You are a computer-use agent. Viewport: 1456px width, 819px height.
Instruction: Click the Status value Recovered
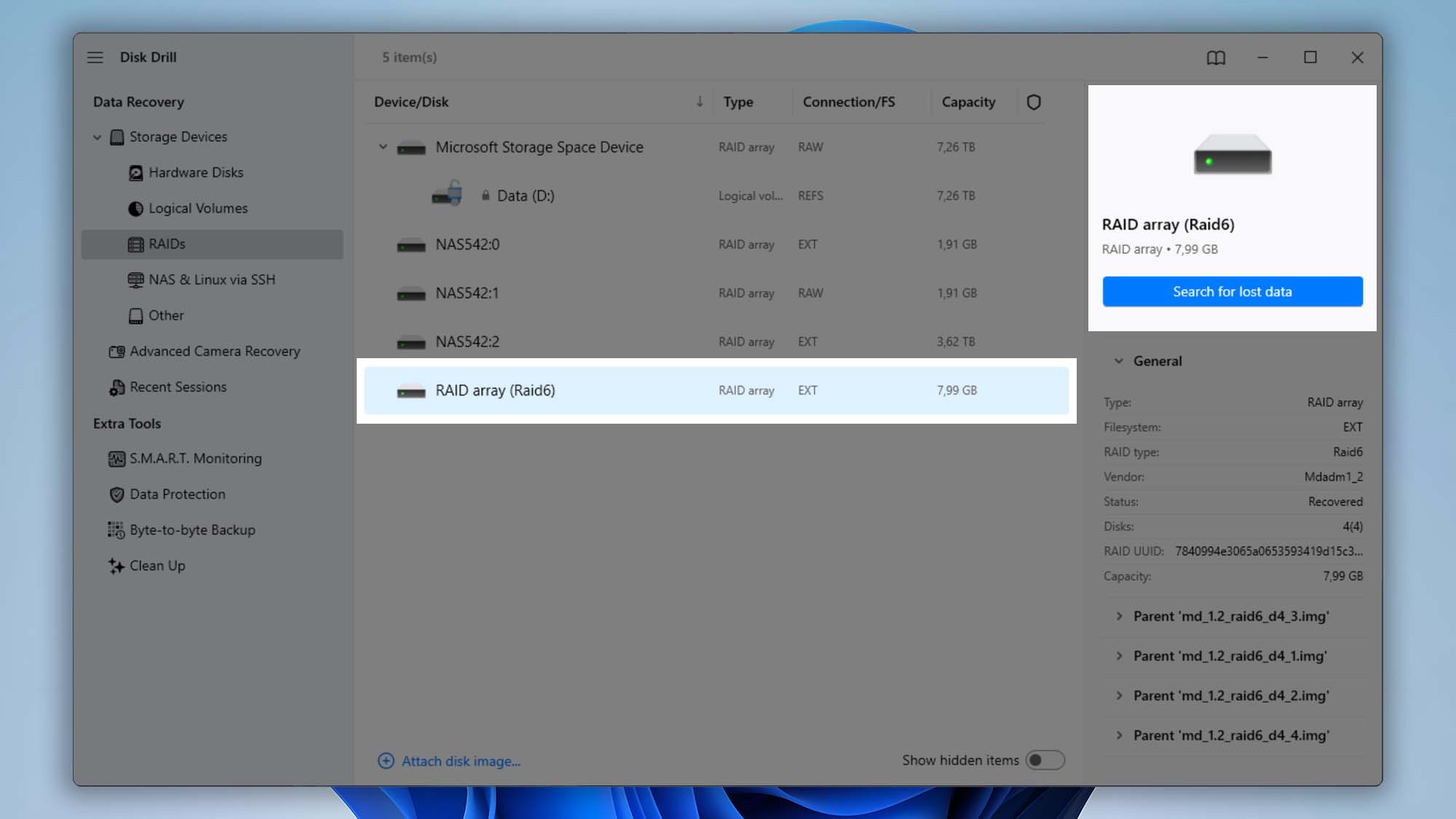coord(1335,502)
